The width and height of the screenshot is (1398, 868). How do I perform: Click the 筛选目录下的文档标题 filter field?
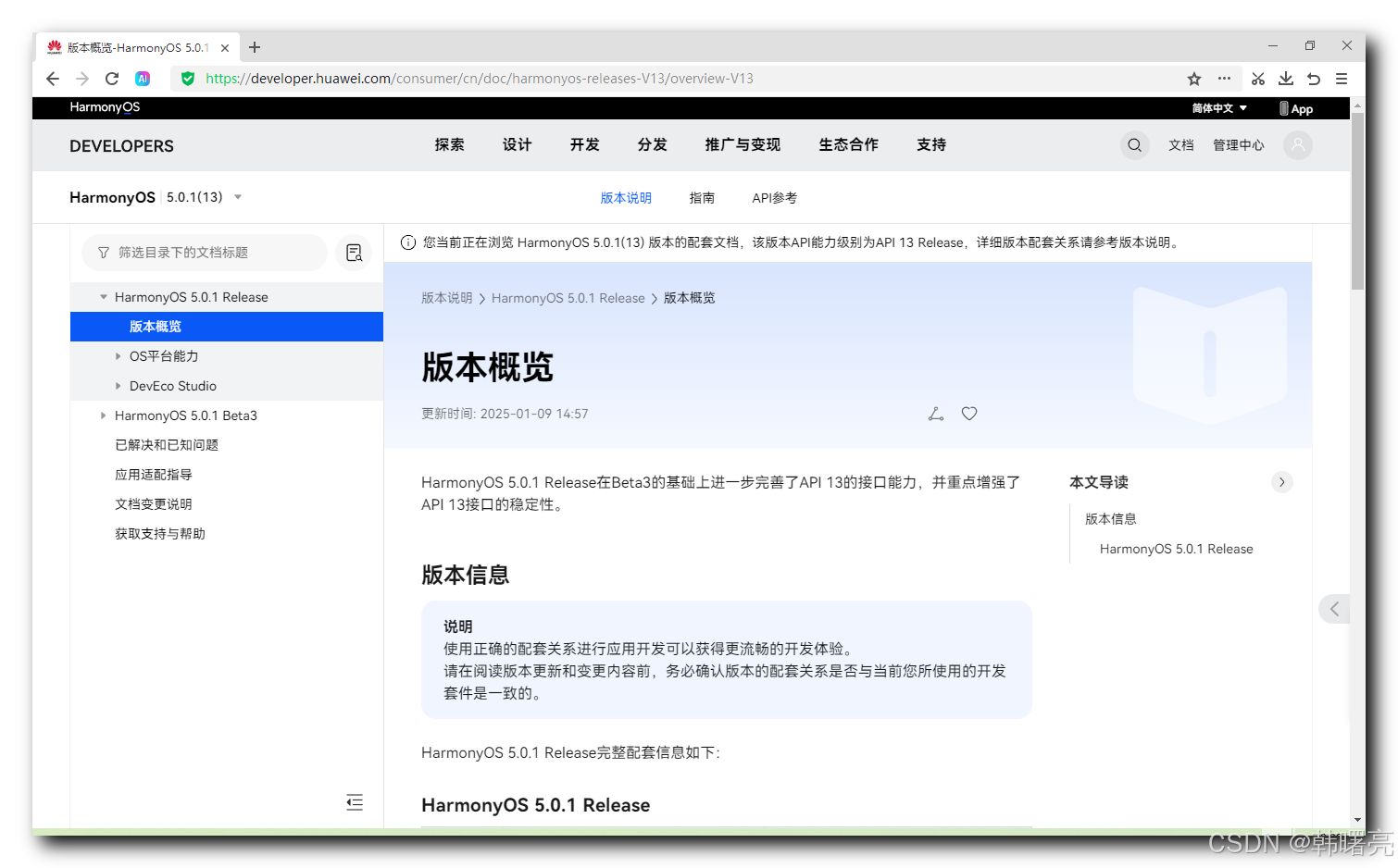(205, 253)
